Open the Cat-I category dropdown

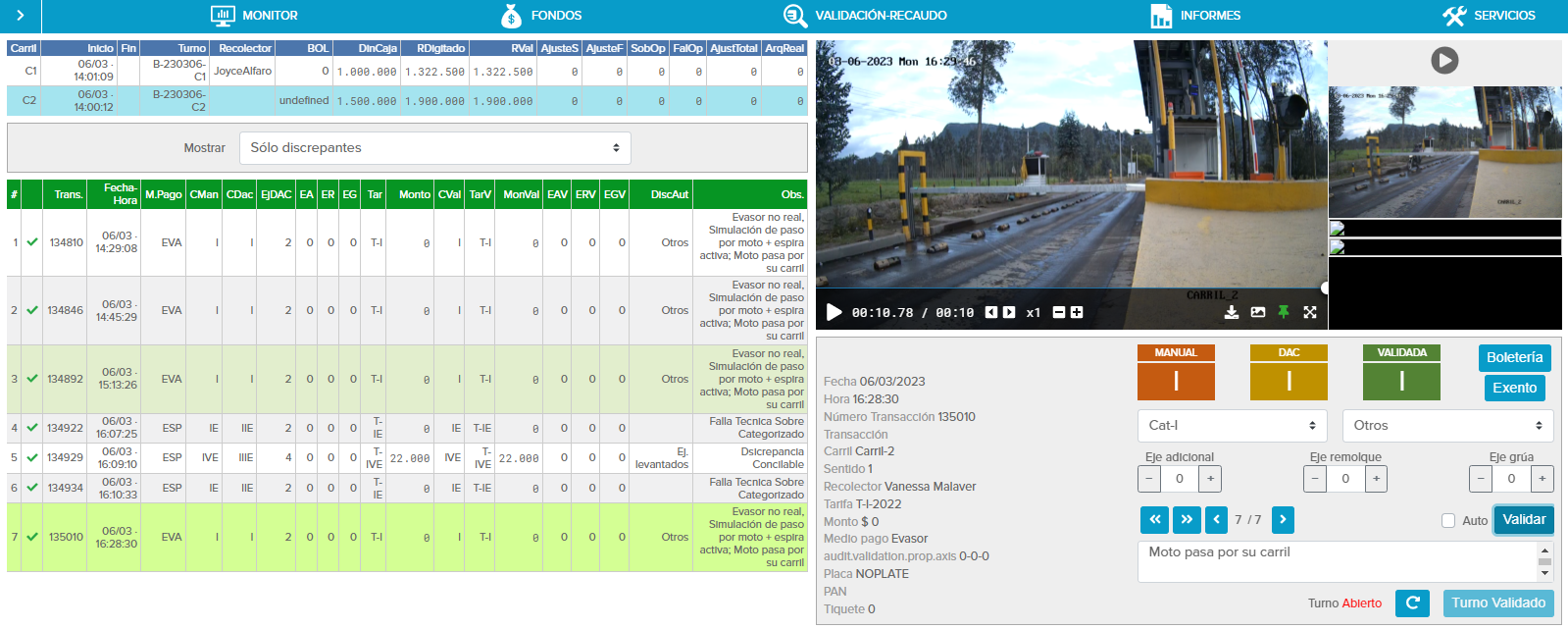[1232, 426]
